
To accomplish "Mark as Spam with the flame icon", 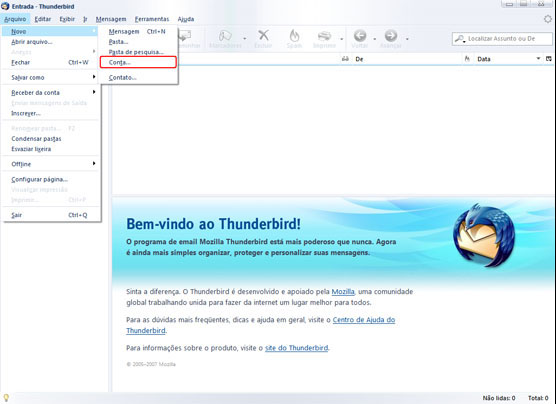I will 294,35.
